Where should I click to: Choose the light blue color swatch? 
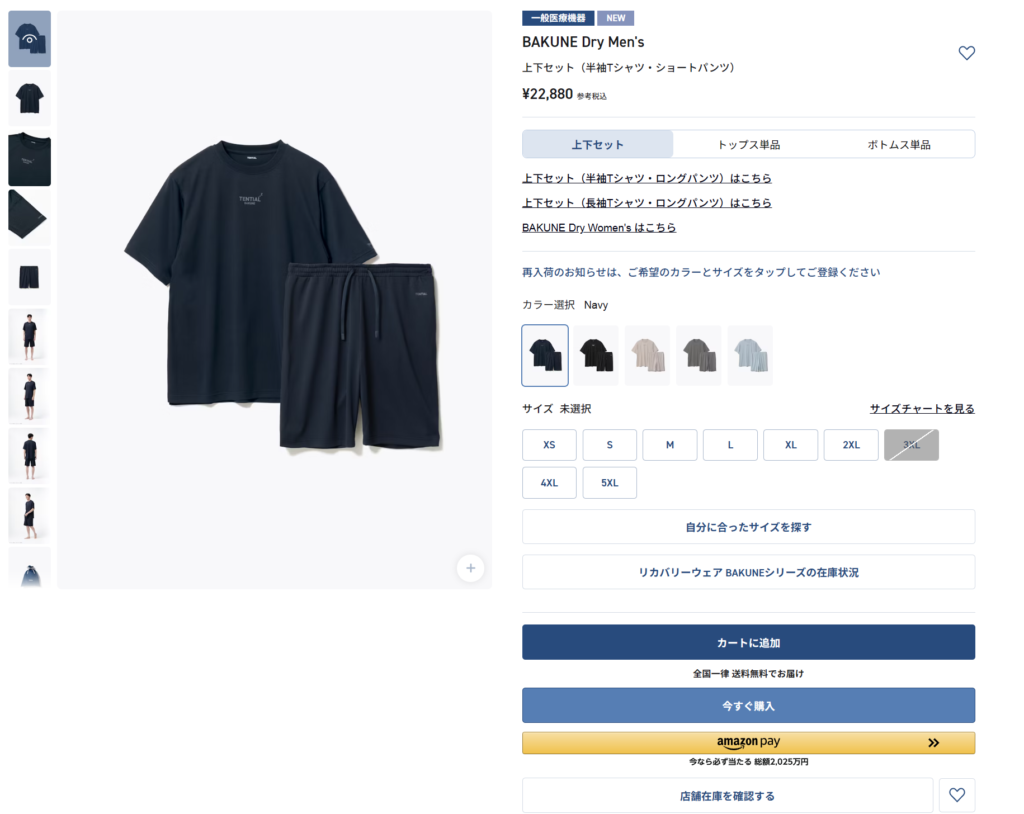750,355
